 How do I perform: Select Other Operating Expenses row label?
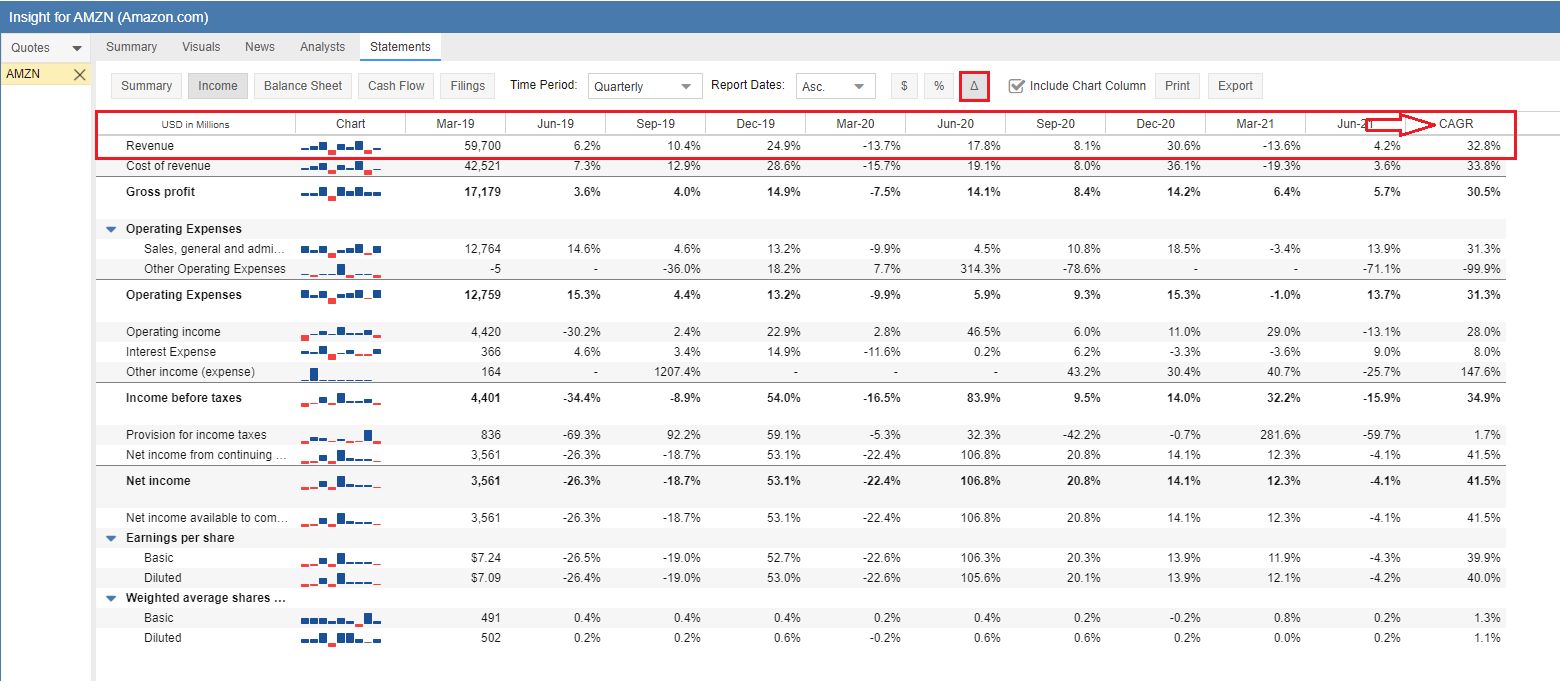point(215,269)
